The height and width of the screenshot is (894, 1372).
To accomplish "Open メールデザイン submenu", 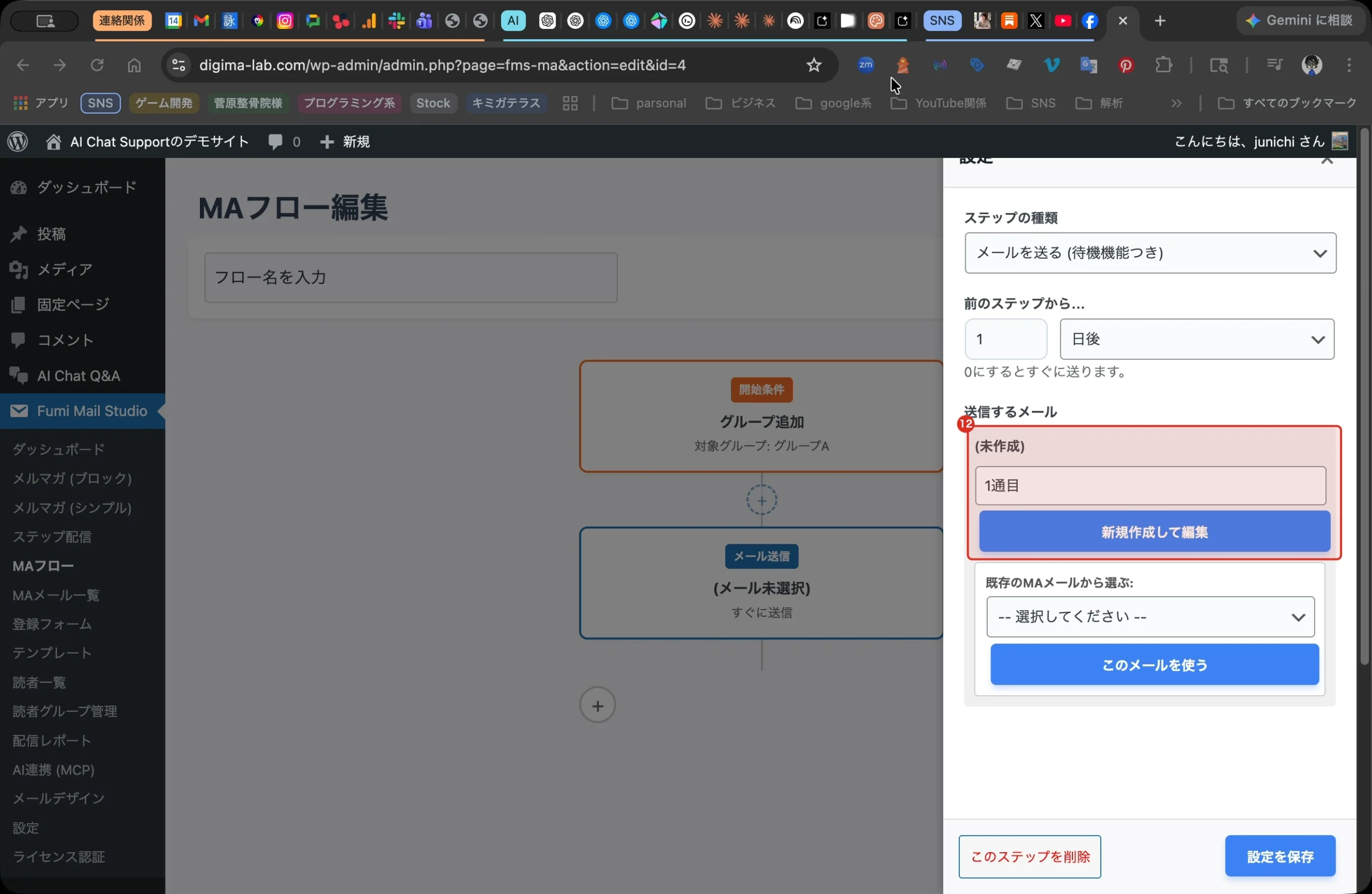I will click(x=58, y=798).
